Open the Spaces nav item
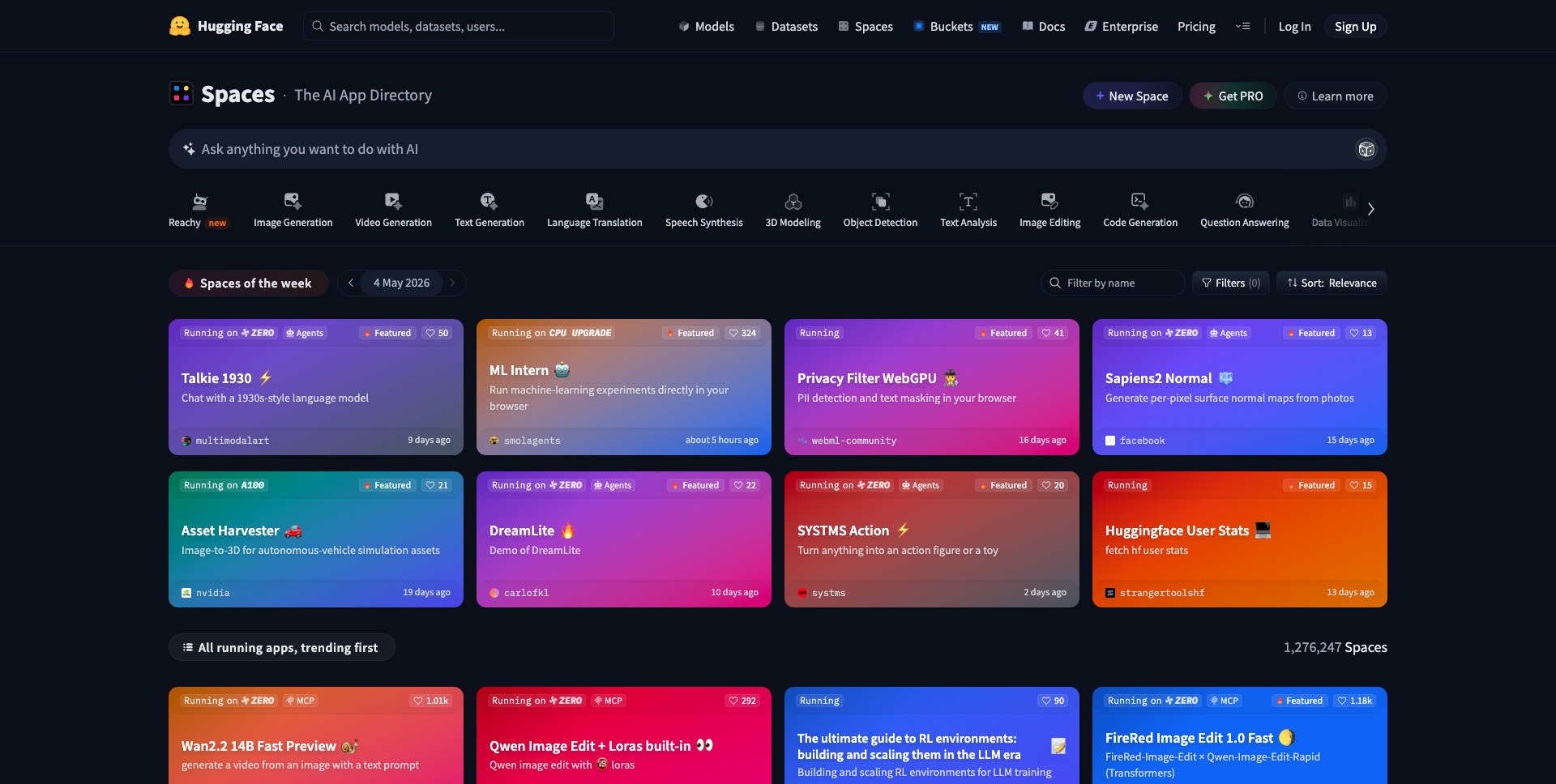This screenshot has height=784, width=1556. tap(866, 26)
